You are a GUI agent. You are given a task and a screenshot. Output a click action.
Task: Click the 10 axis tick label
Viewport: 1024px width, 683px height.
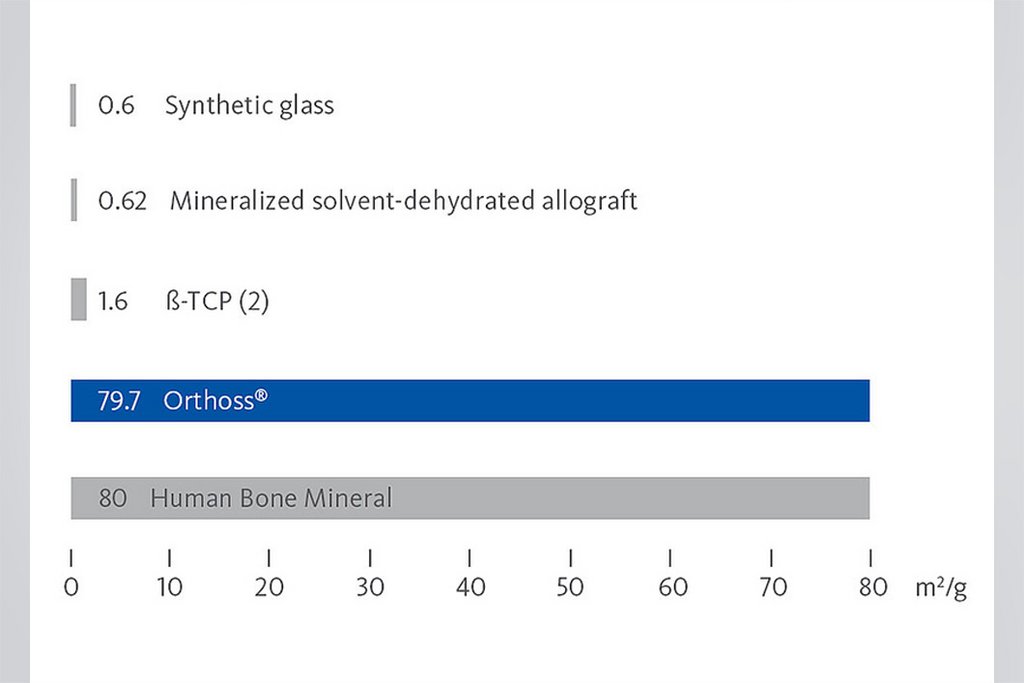(170, 588)
